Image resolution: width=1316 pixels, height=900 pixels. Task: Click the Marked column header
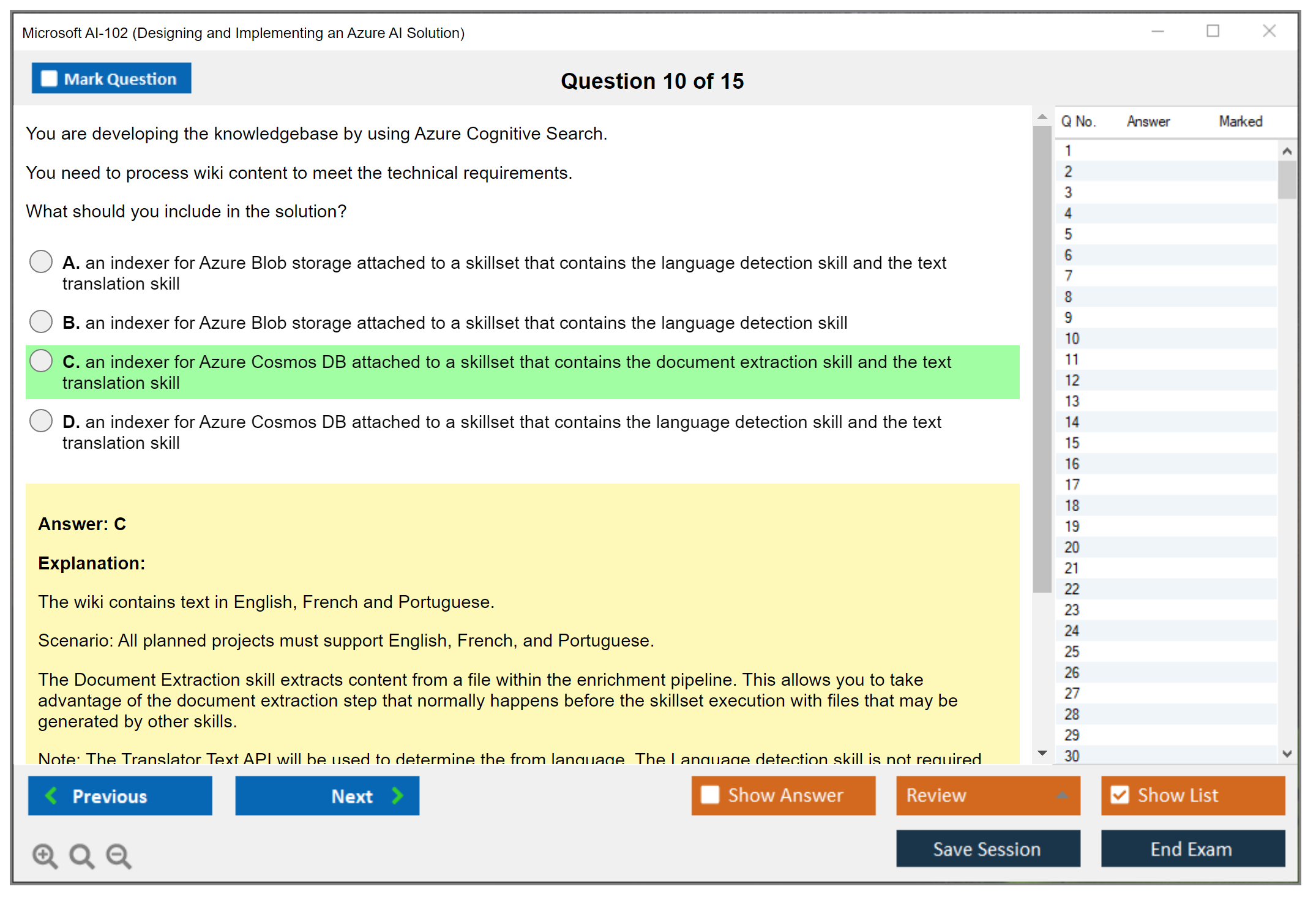click(x=1240, y=121)
